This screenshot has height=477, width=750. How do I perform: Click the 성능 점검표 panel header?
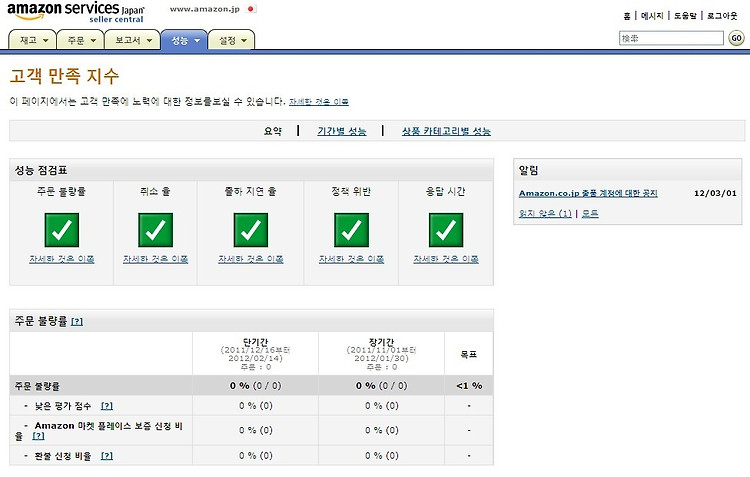252,170
